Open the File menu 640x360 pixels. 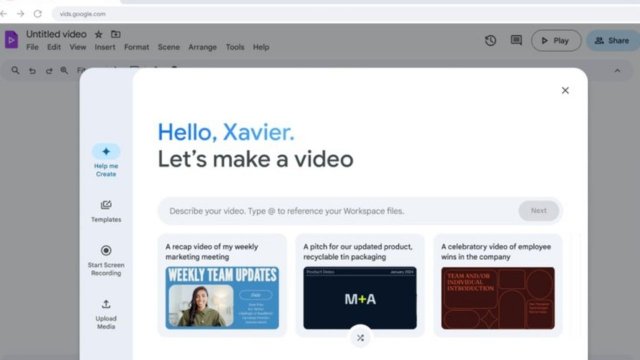click(x=32, y=47)
